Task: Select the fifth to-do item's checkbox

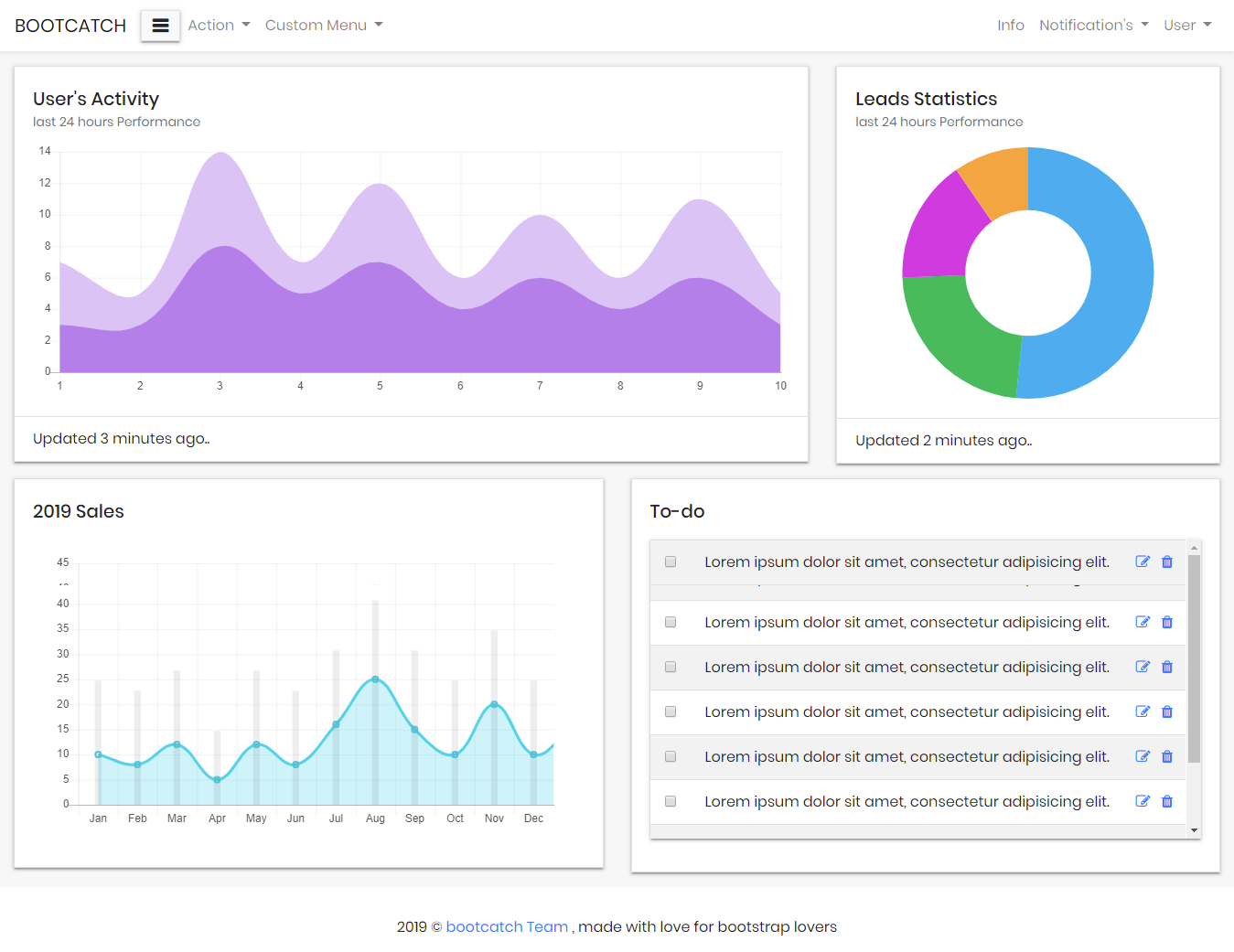Action: tap(671, 756)
